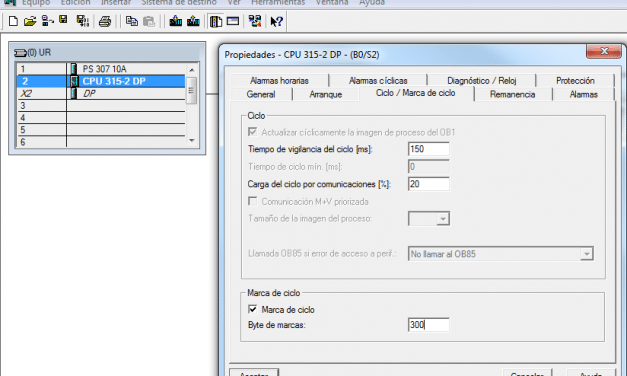Print using the printer toolbar icon
Image resolution: width=627 pixels, height=376 pixels.
click(x=105, y=21)
